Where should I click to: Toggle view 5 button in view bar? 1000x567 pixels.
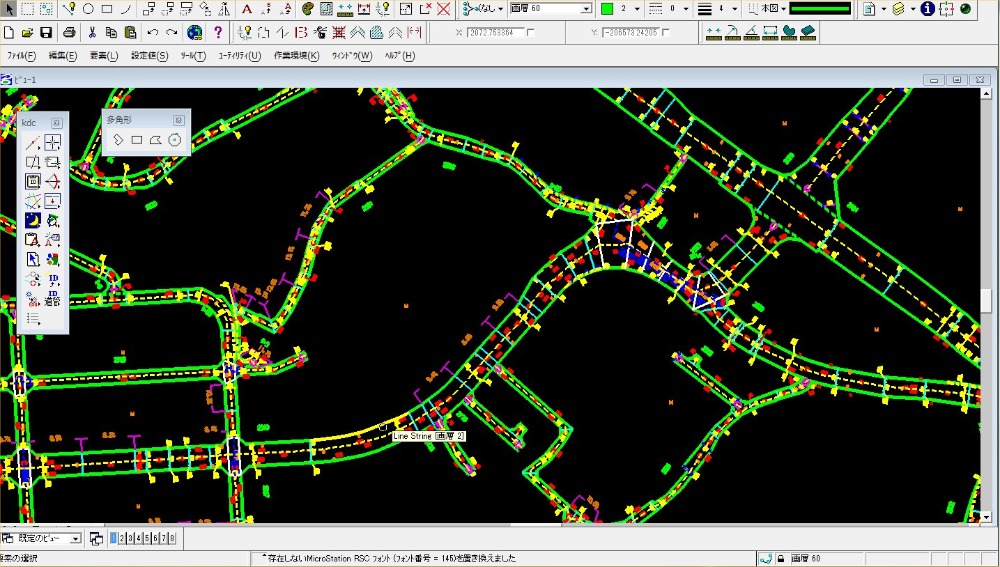point(147,538)
